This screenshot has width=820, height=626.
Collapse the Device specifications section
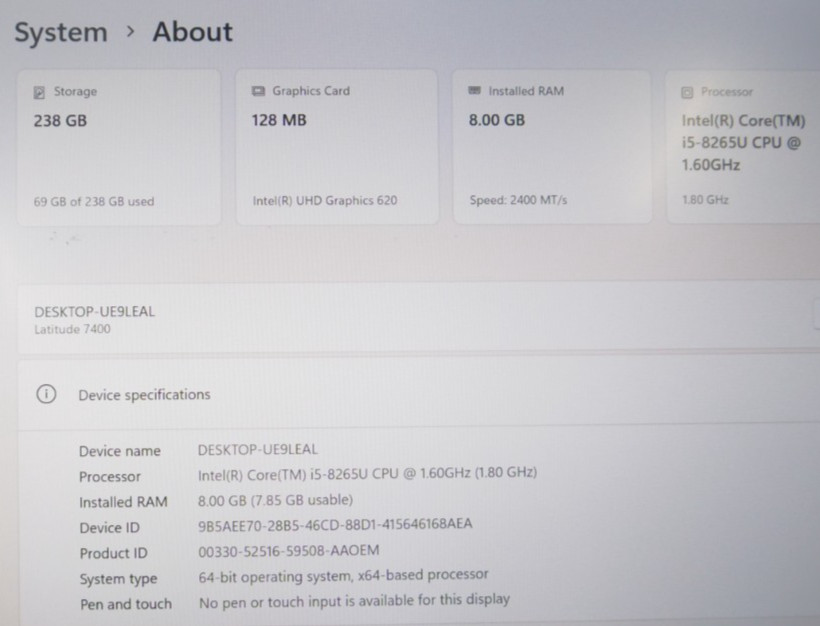(x=418, y=394)
